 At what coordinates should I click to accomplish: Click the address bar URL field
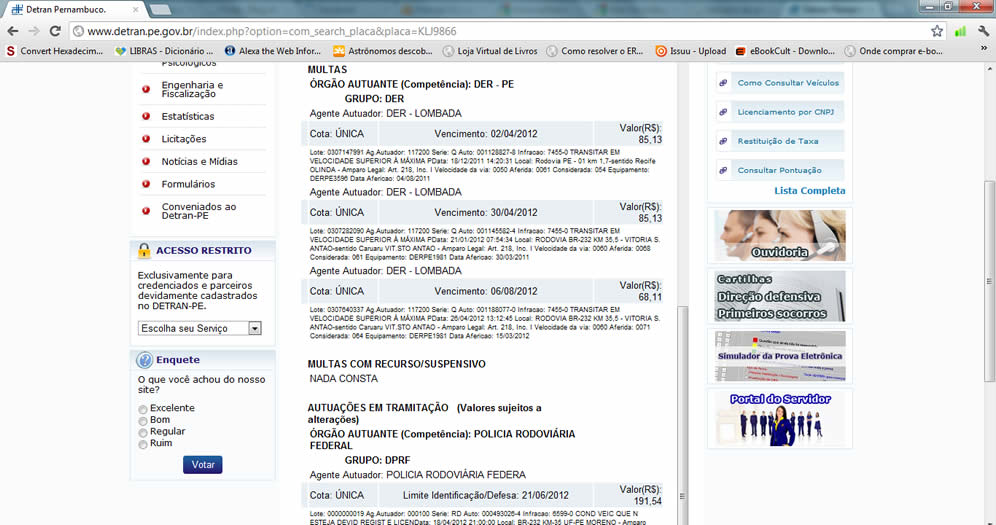500,31
